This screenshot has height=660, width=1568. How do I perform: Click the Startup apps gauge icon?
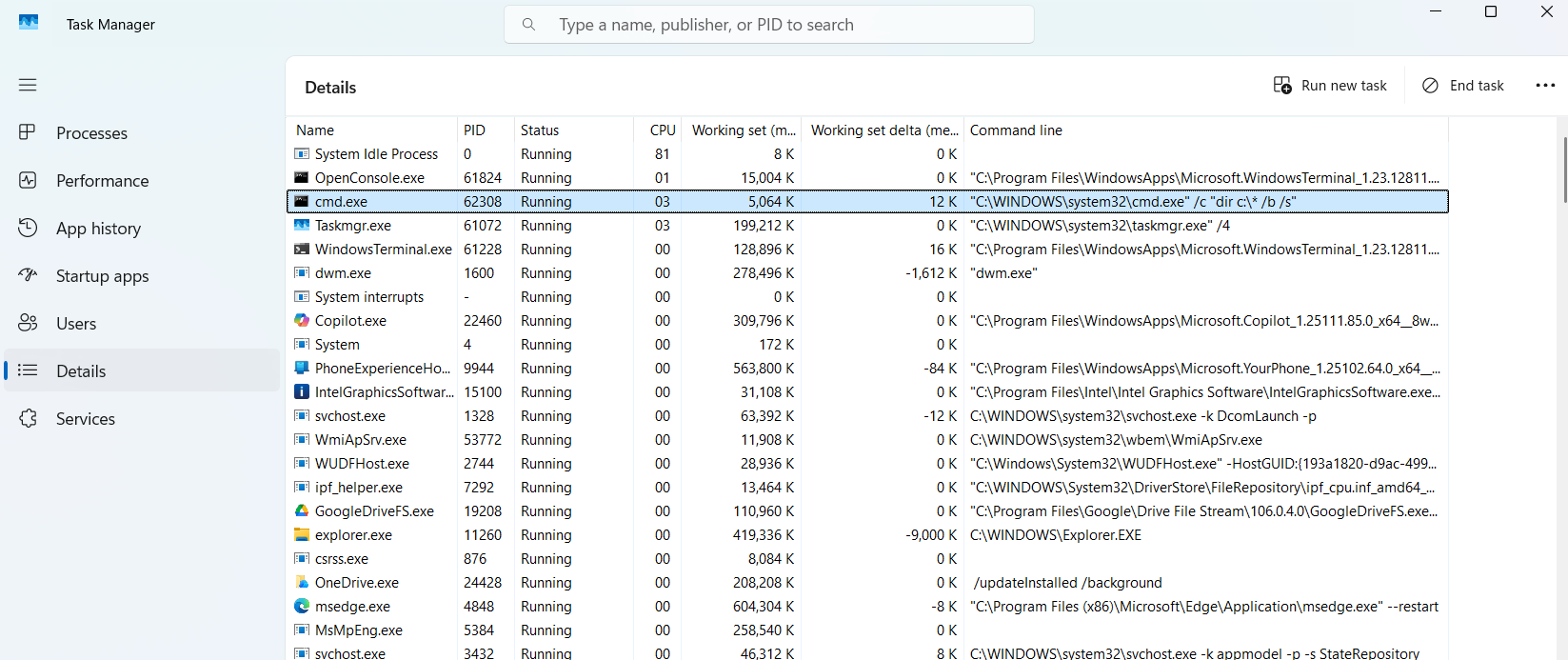coord(28,275)
